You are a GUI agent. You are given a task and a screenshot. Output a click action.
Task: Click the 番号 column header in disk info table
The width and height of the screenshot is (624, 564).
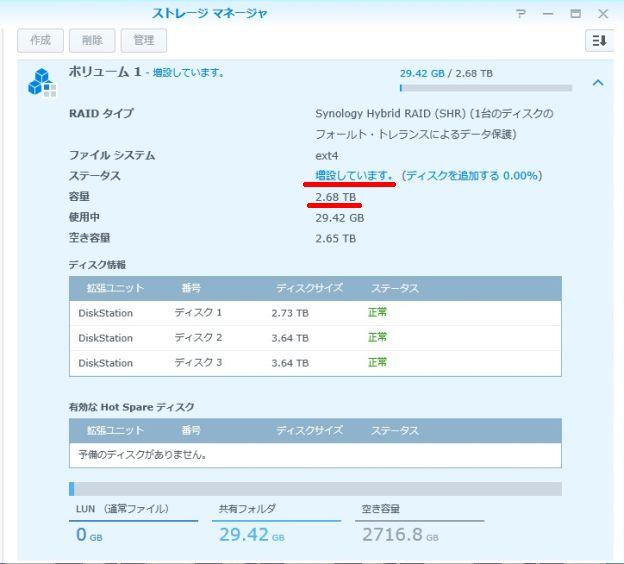[x=191, y=288]
